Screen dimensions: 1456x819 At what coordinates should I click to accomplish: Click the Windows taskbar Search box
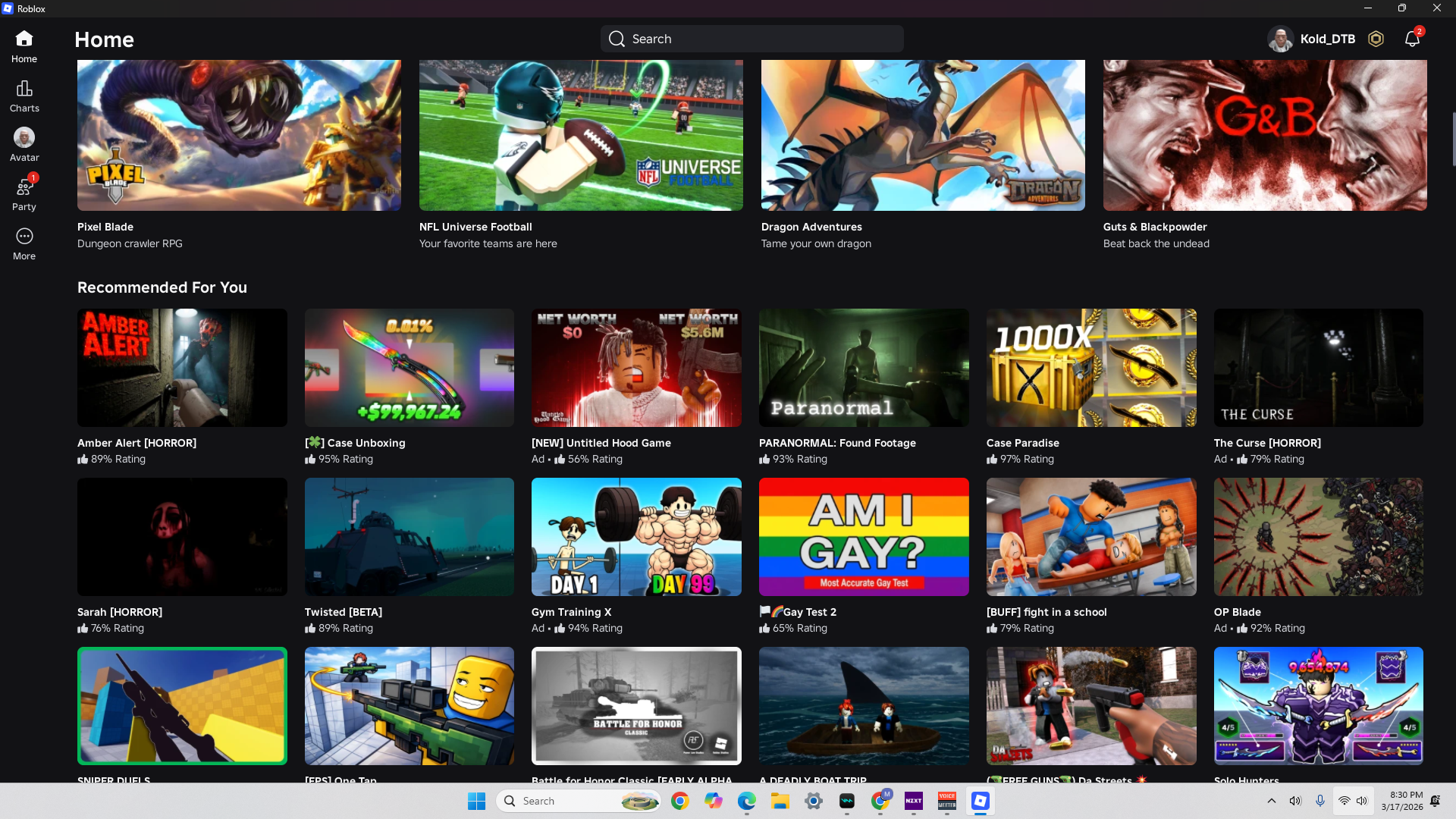pyautogui.click(x=579, y=801)
